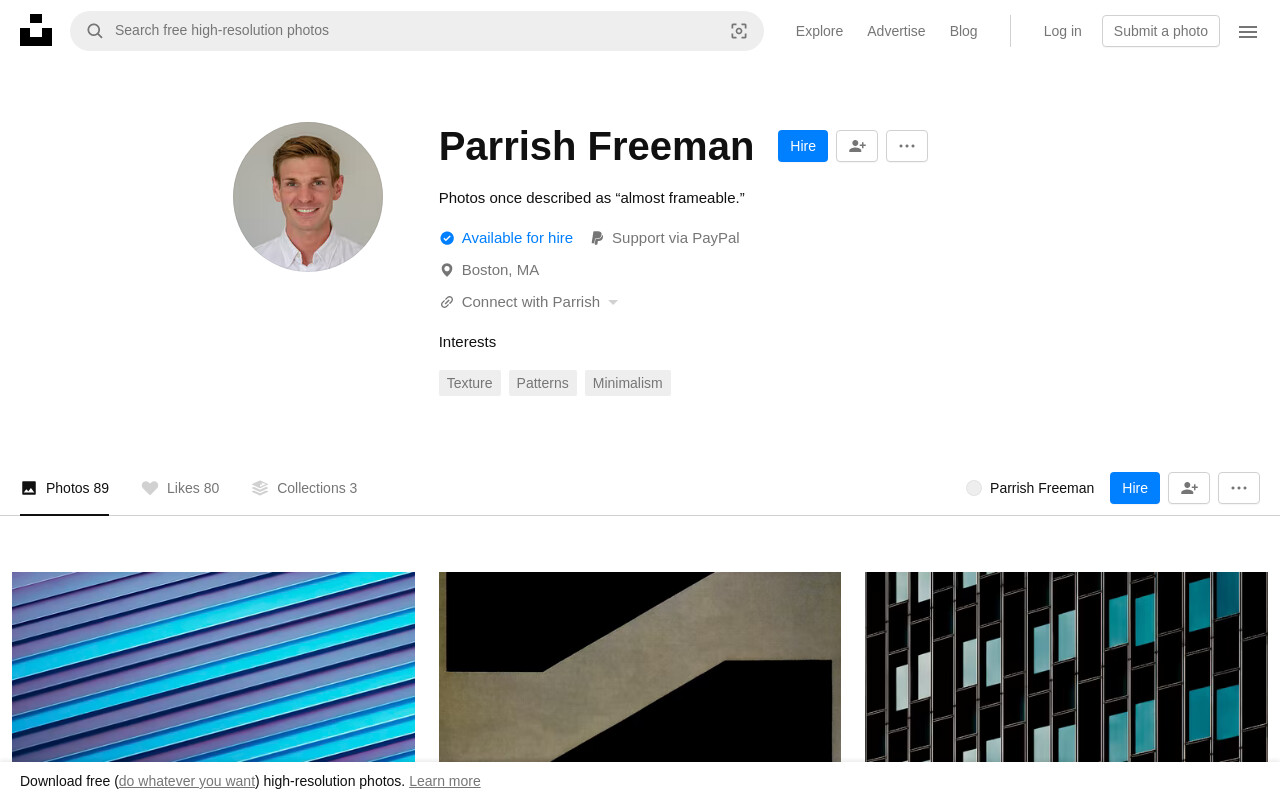The image size is (1280, 800).
Task: Click the 'do whatever you want' license link
Action: pos(187,781)
